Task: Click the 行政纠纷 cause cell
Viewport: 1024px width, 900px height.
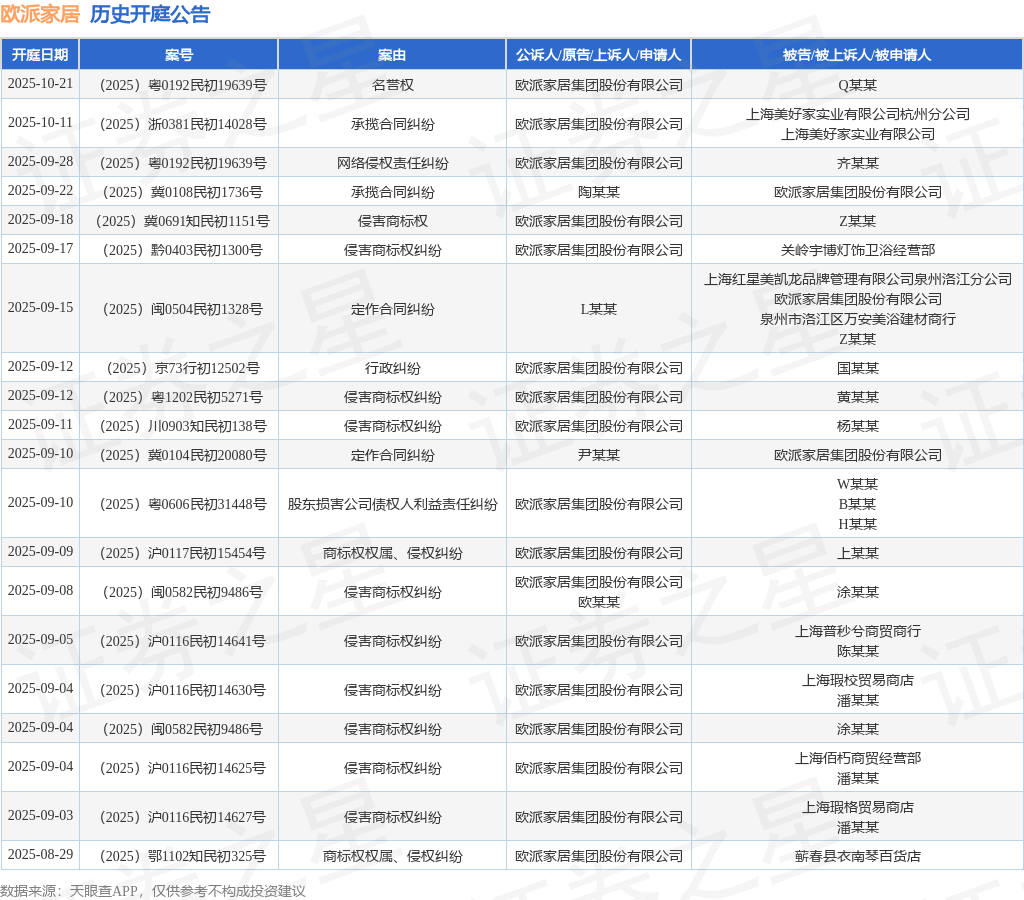Action: [392, 368]
